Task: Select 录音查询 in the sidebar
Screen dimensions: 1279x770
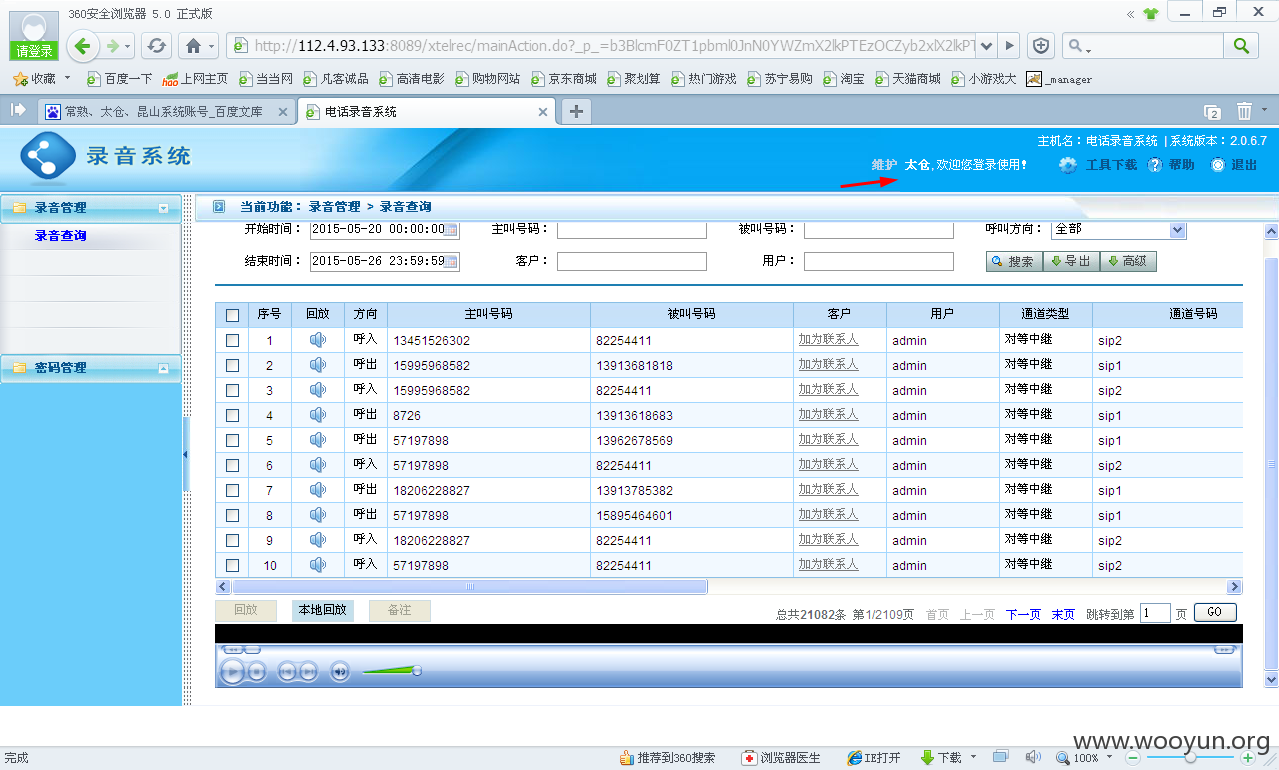Action: [x=61, y=236]
